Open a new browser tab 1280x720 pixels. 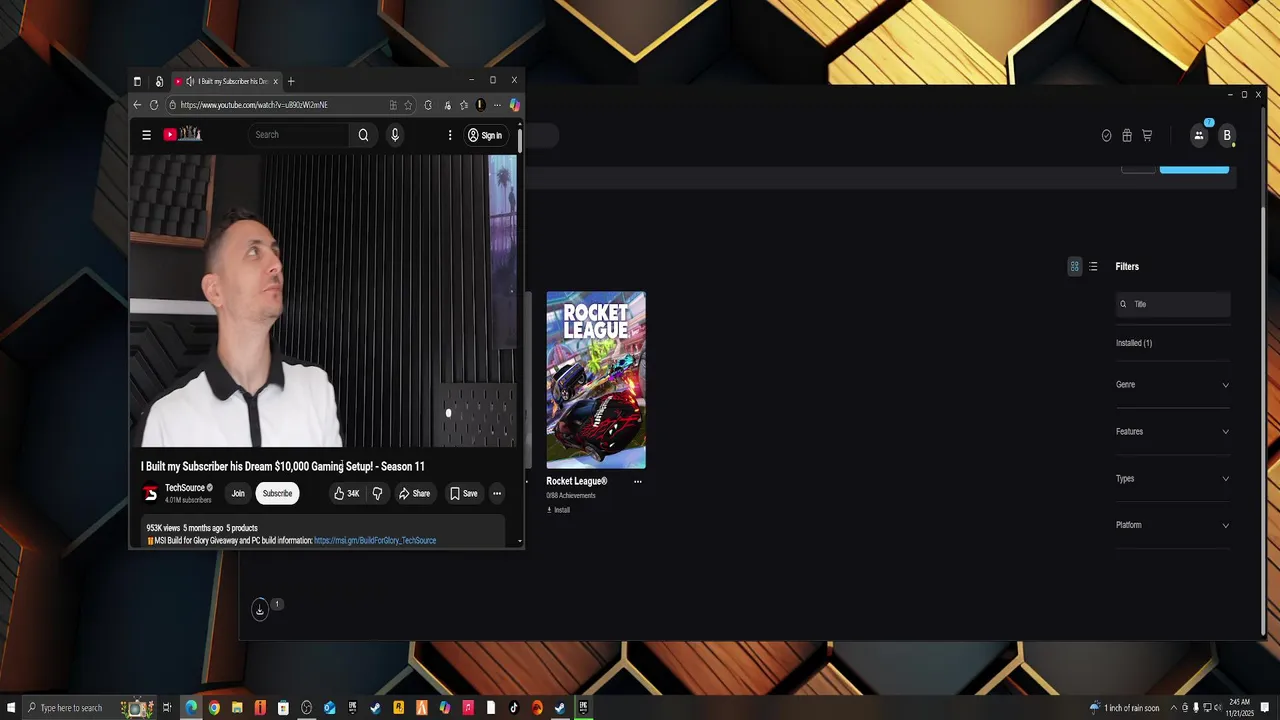click(291, 81)
